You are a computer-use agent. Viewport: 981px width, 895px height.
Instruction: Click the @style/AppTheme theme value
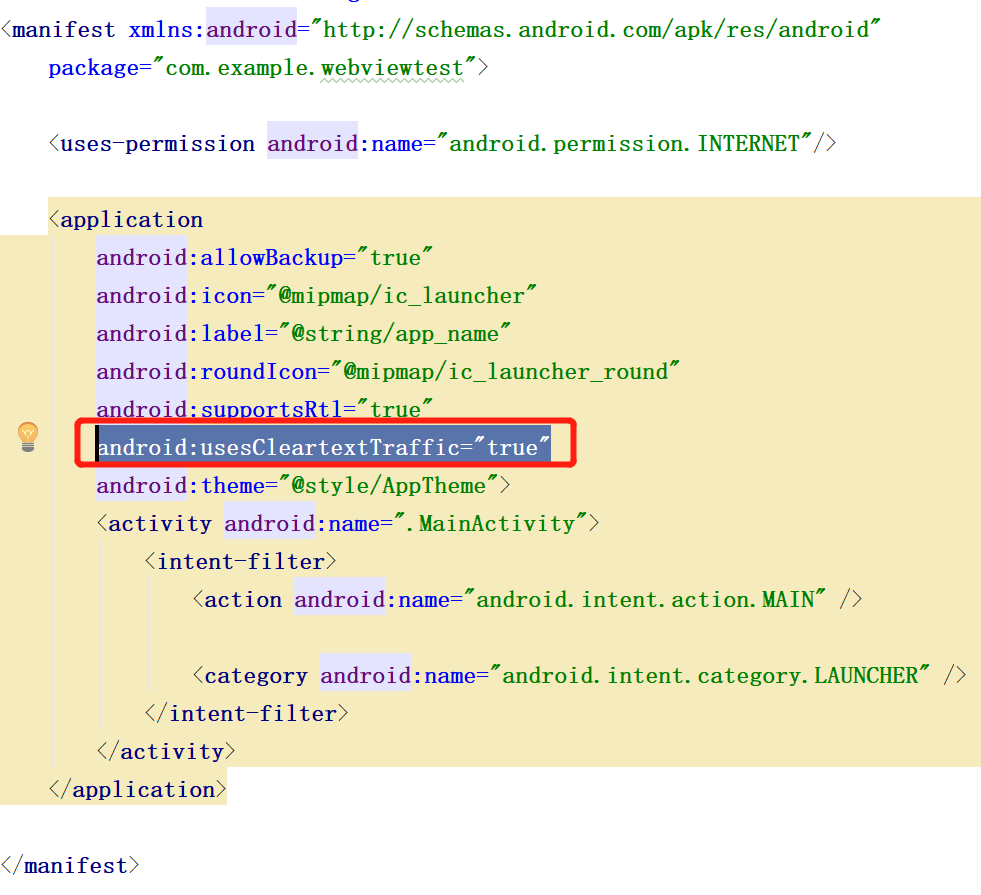point(389,486)
